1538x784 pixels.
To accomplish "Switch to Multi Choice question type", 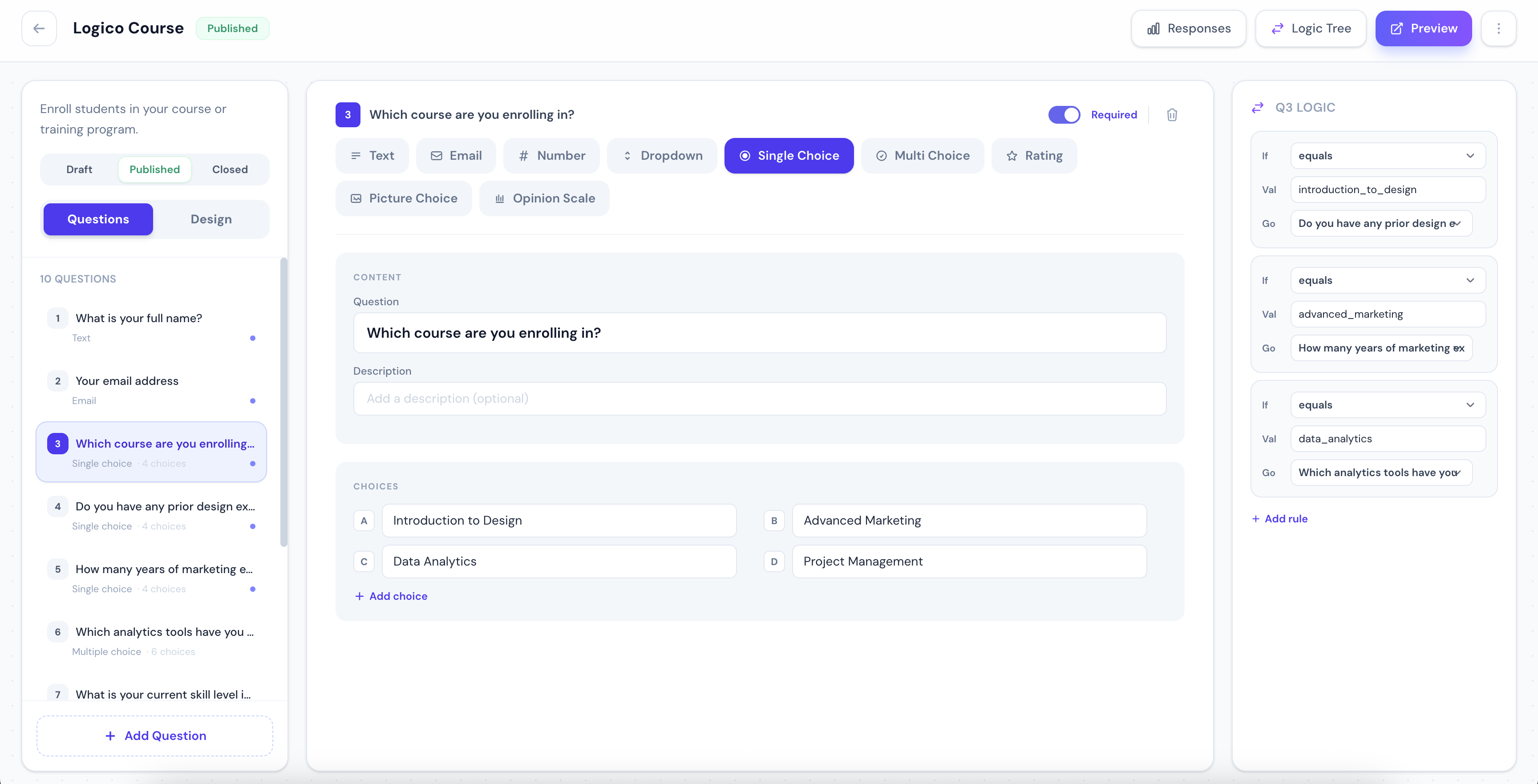I will pyautogui.click(x=922, y=155).
